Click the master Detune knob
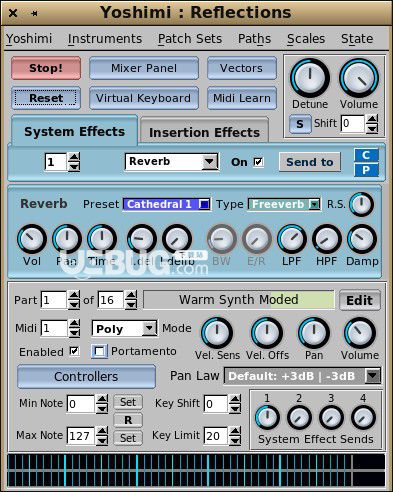Viewport: 393px width, 492px height. click(310, 78)
